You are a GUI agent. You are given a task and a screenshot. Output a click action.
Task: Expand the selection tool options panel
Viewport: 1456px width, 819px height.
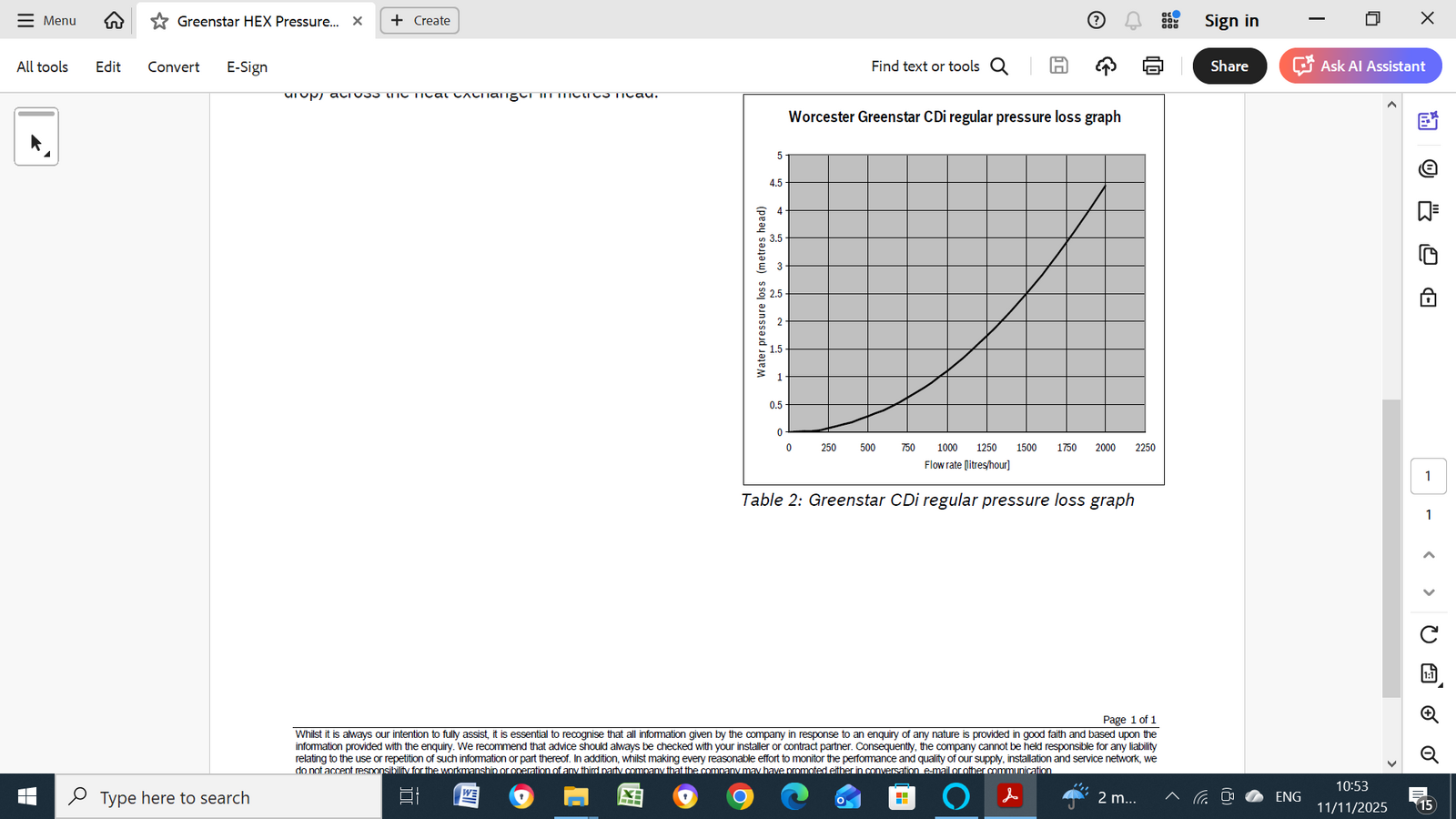36,137
